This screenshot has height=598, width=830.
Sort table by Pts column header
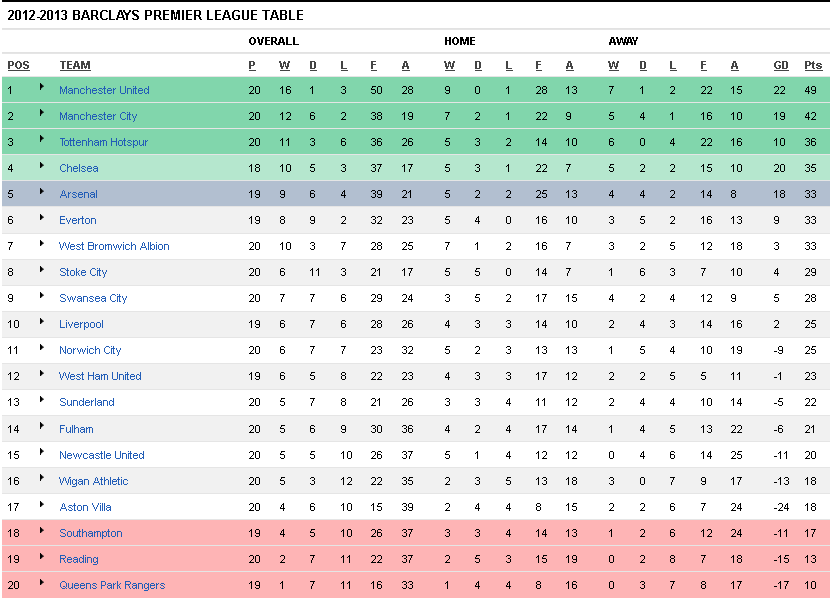pos(813,65)
